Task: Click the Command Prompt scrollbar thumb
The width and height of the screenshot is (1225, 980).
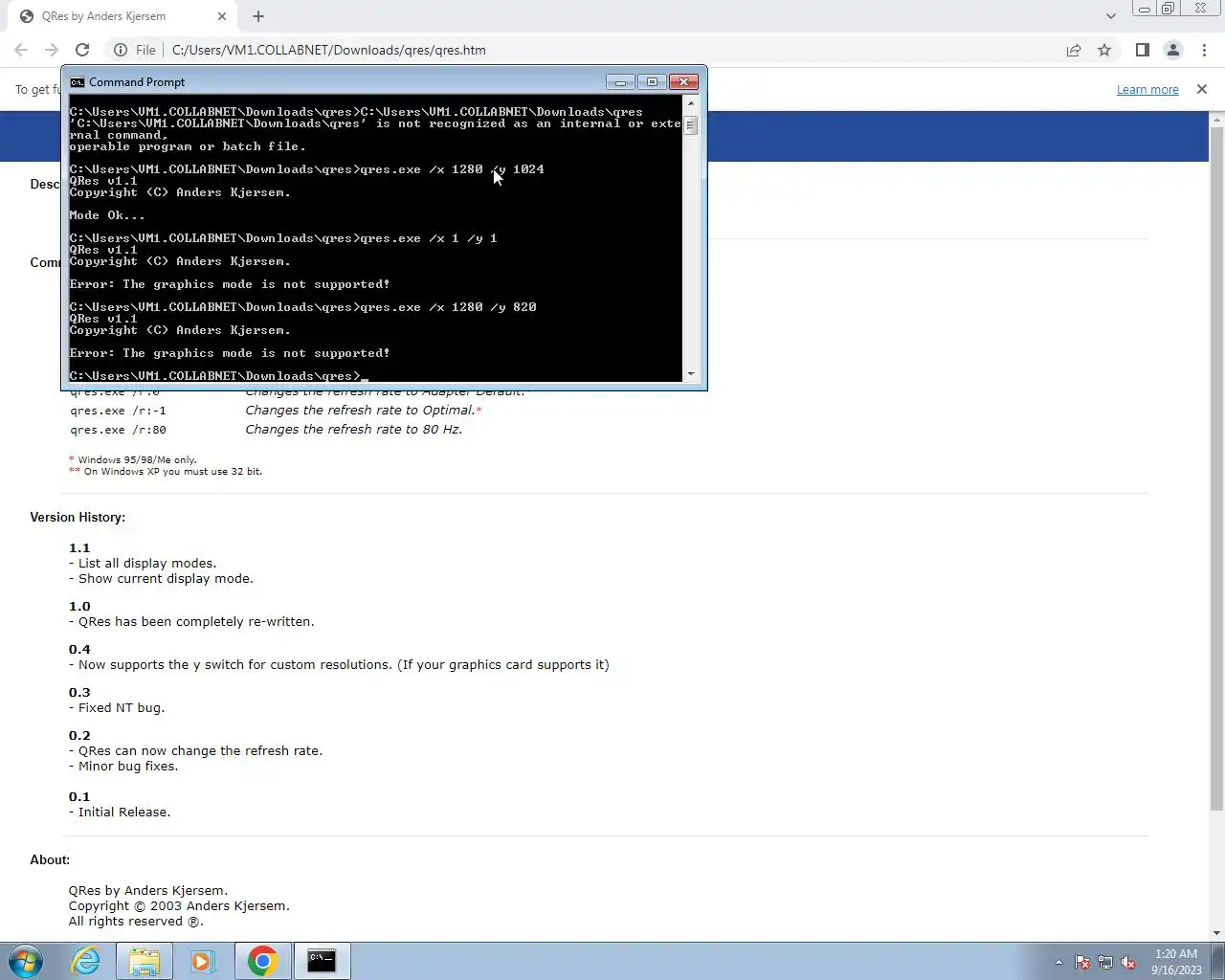Action: point(691,124)
